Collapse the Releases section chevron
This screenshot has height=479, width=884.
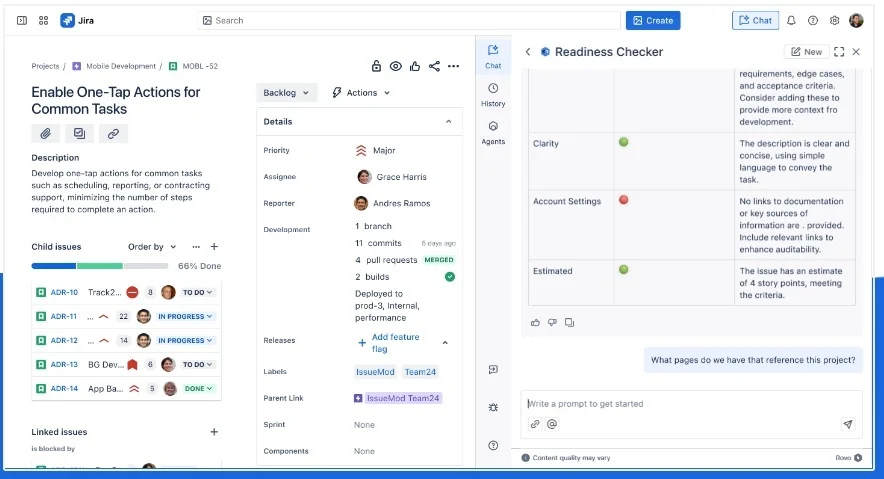tap(445, 343)
